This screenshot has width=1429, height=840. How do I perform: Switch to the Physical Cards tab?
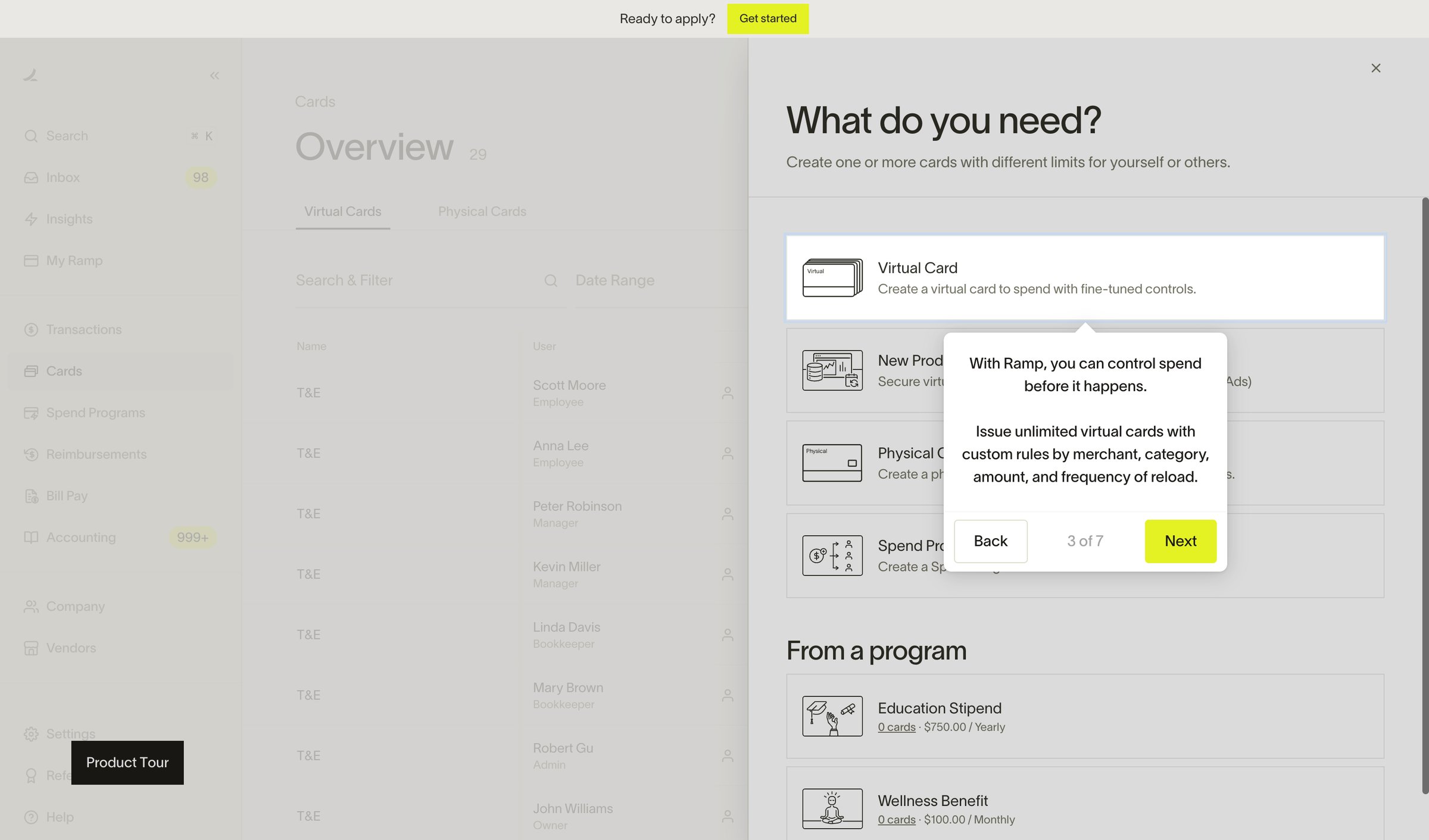(x=482, y=211)
